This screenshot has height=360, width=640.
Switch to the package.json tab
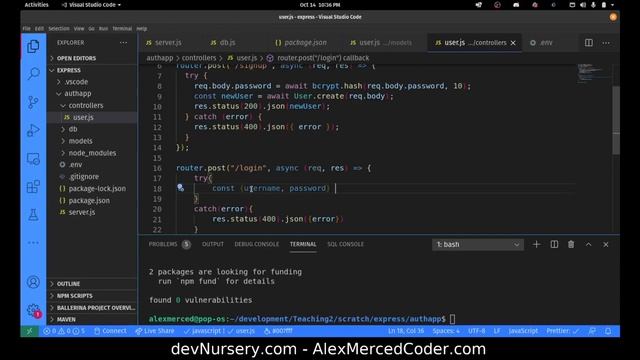[301, 42]
